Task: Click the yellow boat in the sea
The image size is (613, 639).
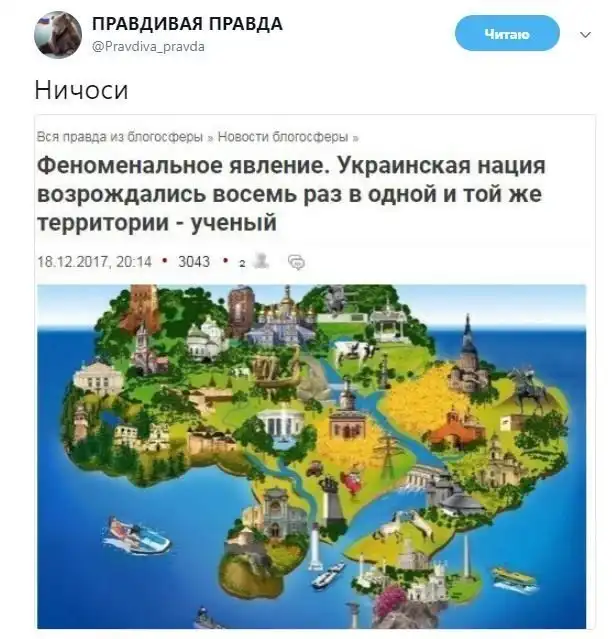Action: (515, 580)
